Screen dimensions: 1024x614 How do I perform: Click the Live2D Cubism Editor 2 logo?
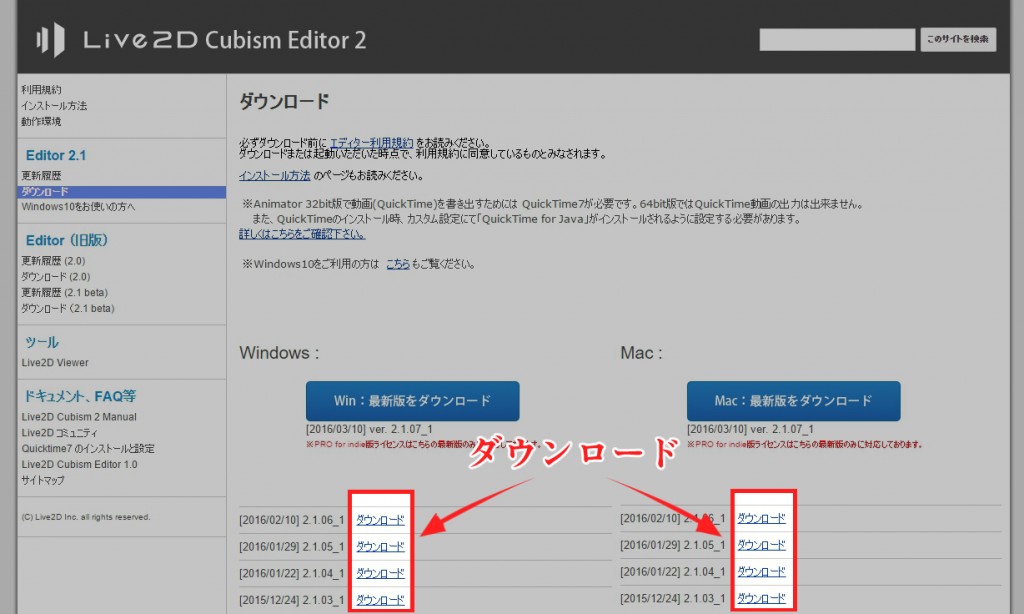click(x=201, y=40)
